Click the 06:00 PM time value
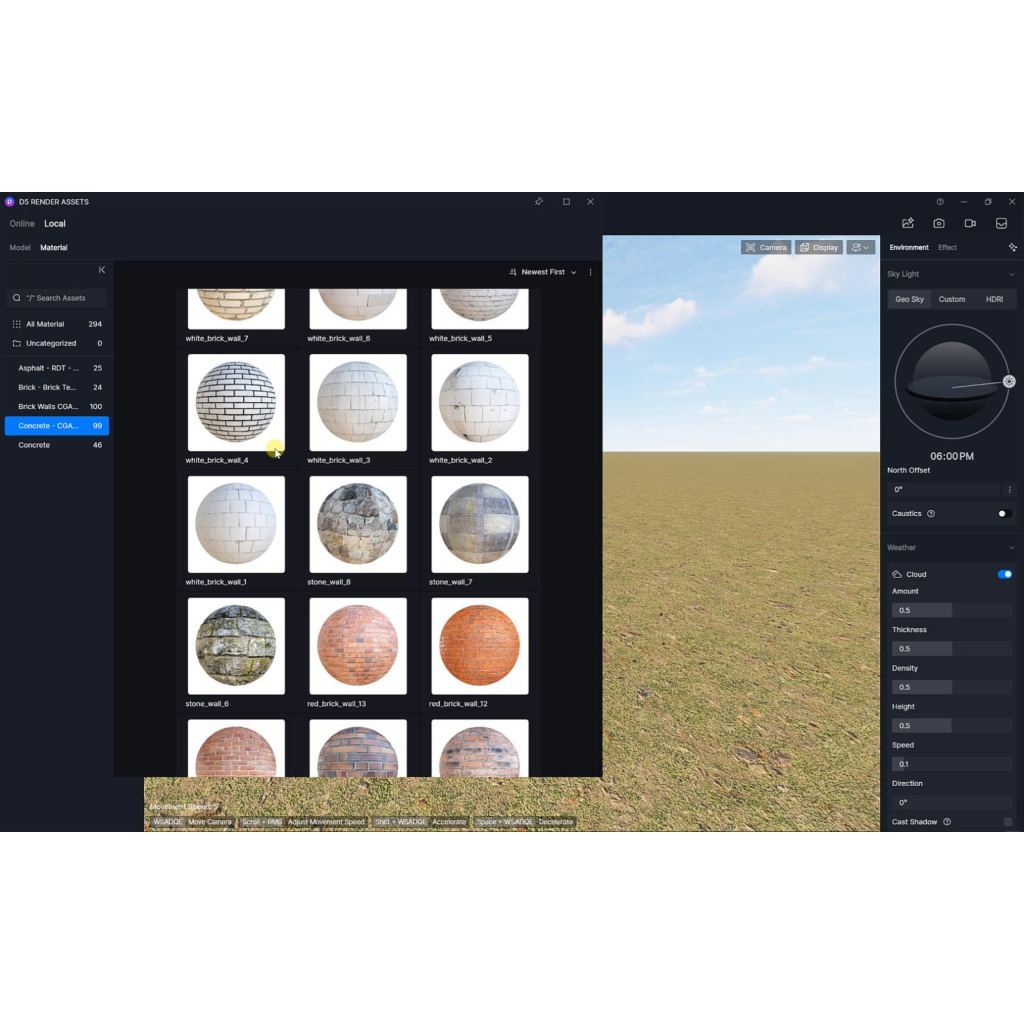 (952, 456)
